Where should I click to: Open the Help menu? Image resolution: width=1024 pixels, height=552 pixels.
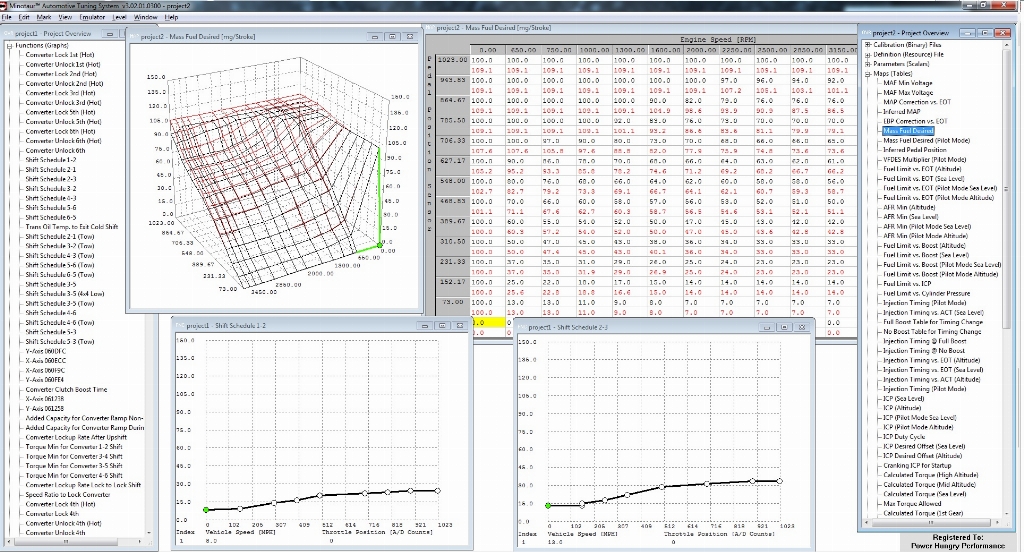click(x=171, y=17)
